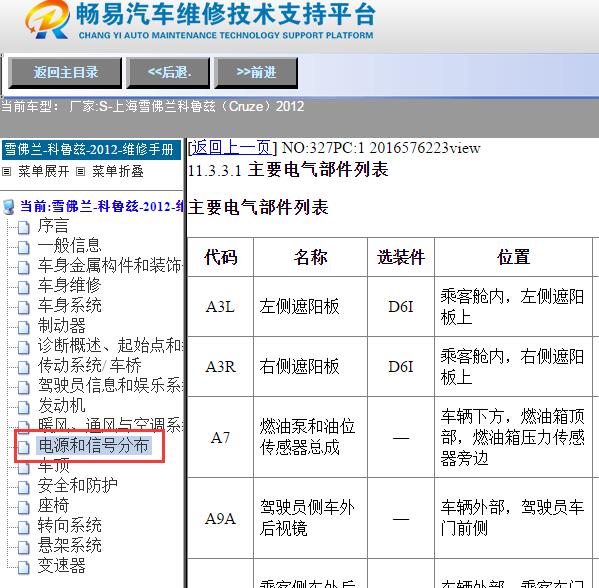Click the page icon next to 座椅

pyautogui.click(x=24, y=507)
